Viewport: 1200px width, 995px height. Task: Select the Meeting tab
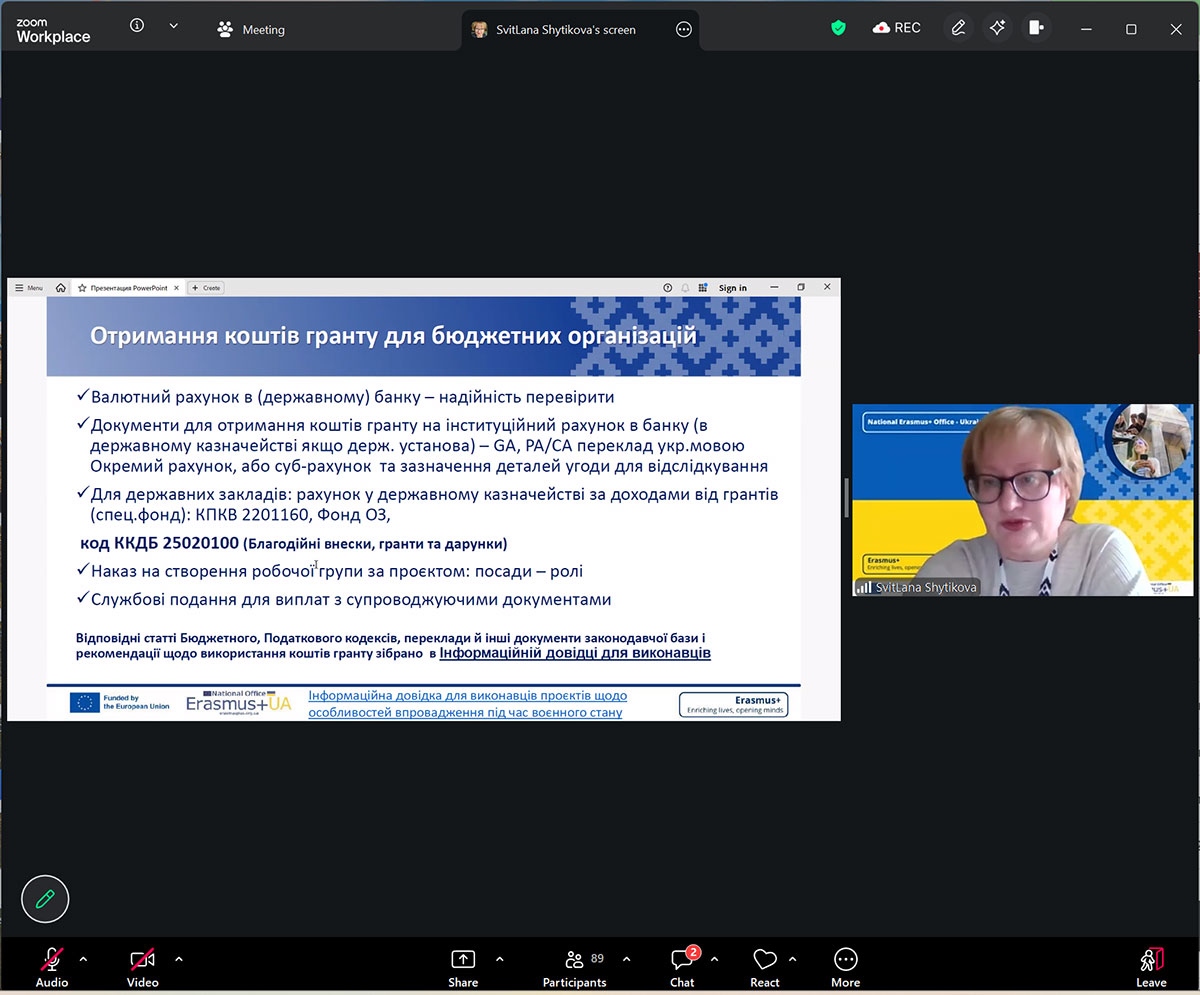tap(252, 30)
